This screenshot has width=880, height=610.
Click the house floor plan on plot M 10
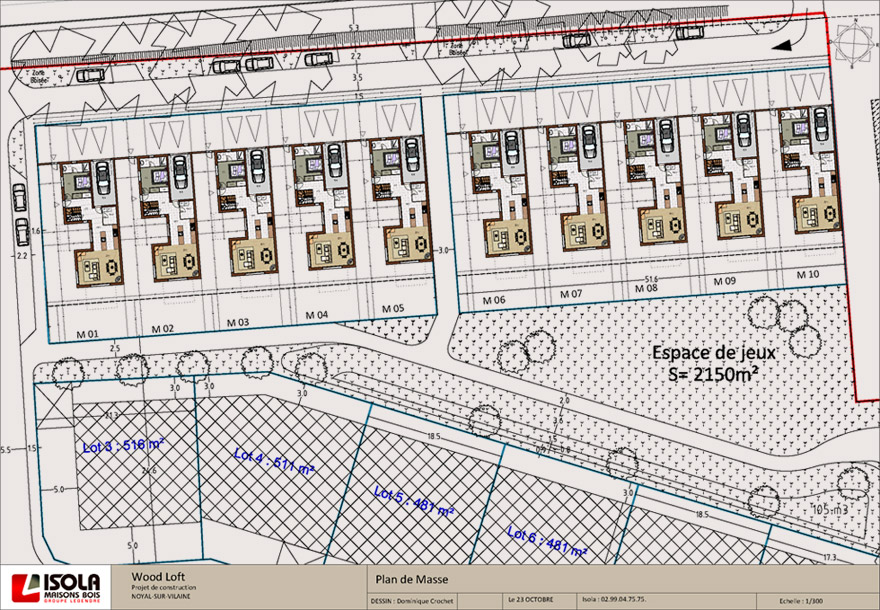click(810, 170)
